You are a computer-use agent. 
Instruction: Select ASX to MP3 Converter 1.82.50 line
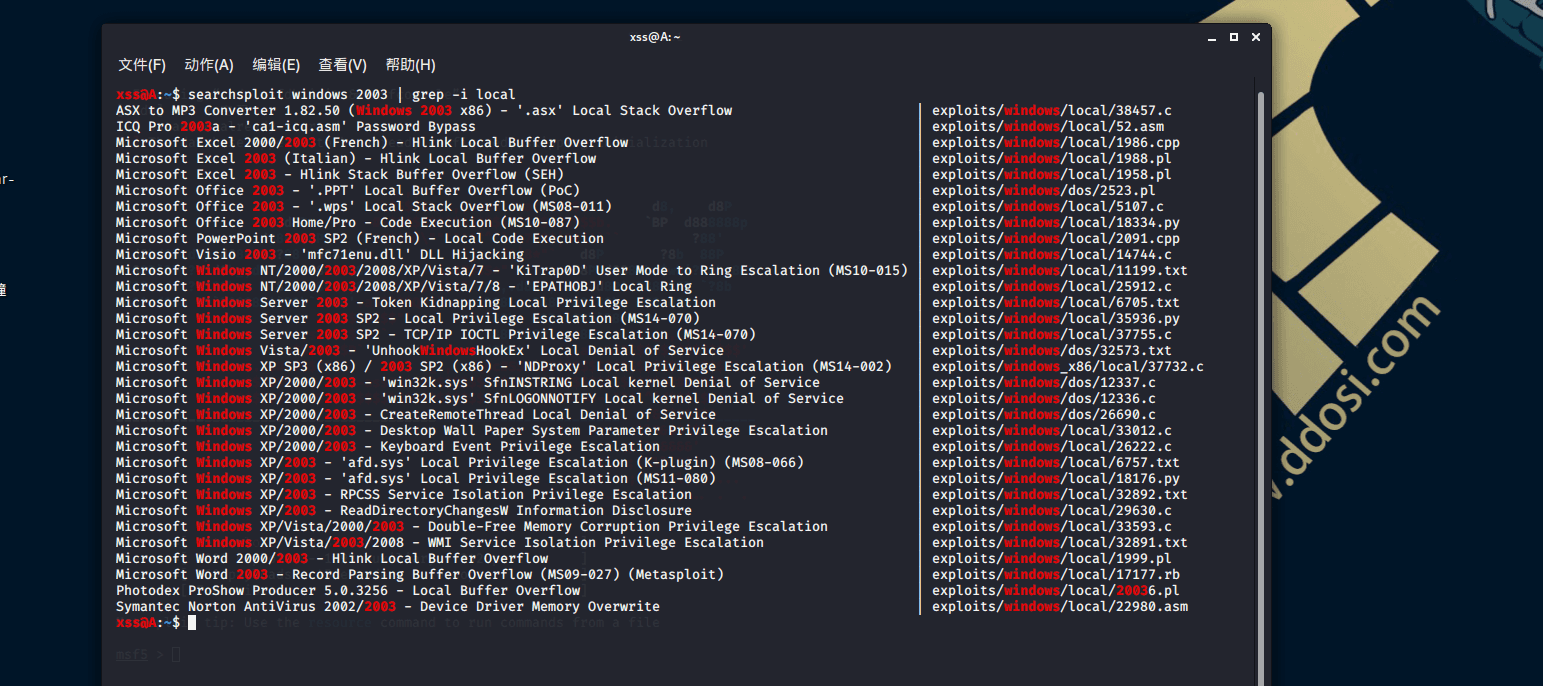coord(424,111)
